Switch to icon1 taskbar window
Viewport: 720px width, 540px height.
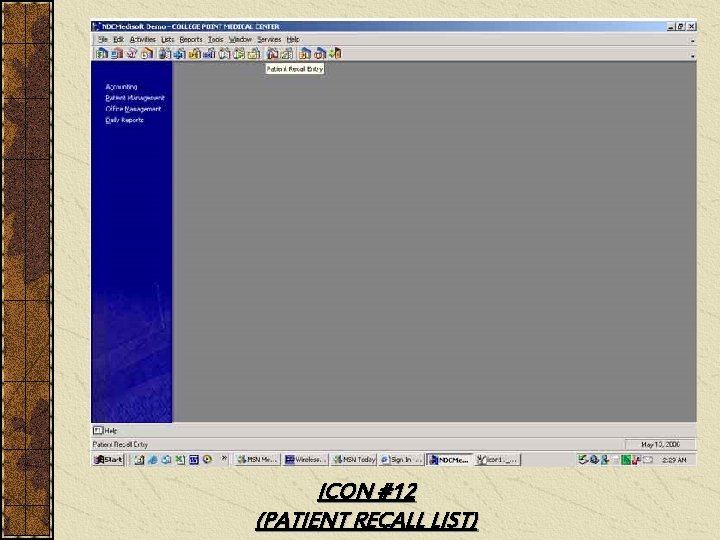(498, 460)
